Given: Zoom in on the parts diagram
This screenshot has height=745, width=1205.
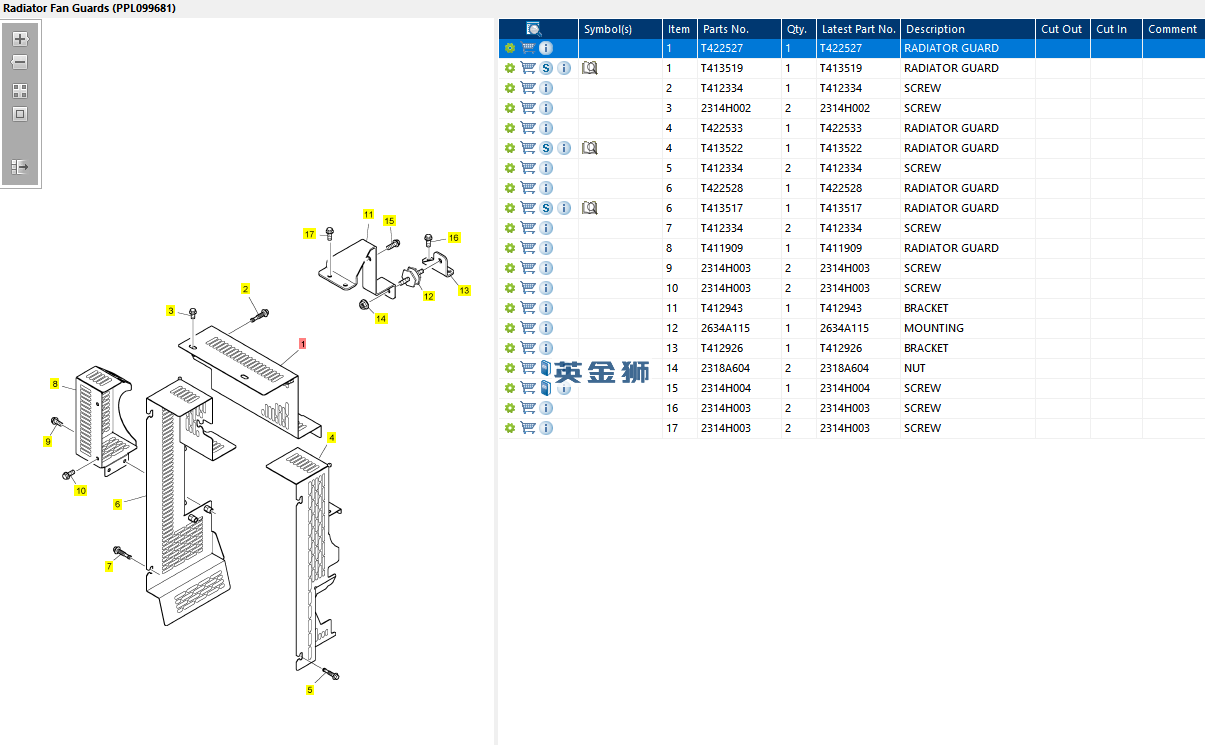Looking at the screenshot, I should coord(20,39).
